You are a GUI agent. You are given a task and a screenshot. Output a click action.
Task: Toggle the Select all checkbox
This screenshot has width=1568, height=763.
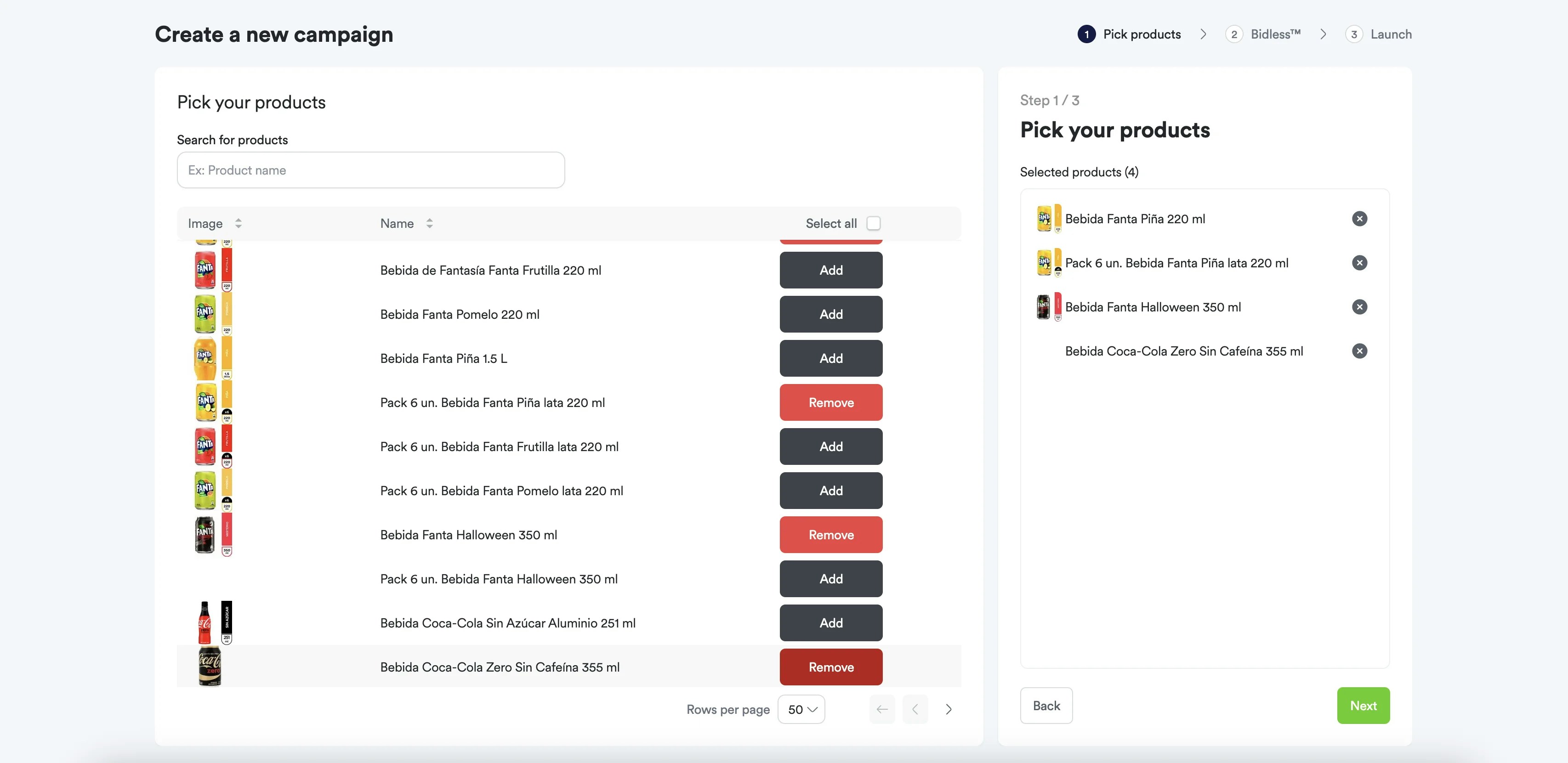(x=874, y=223)
